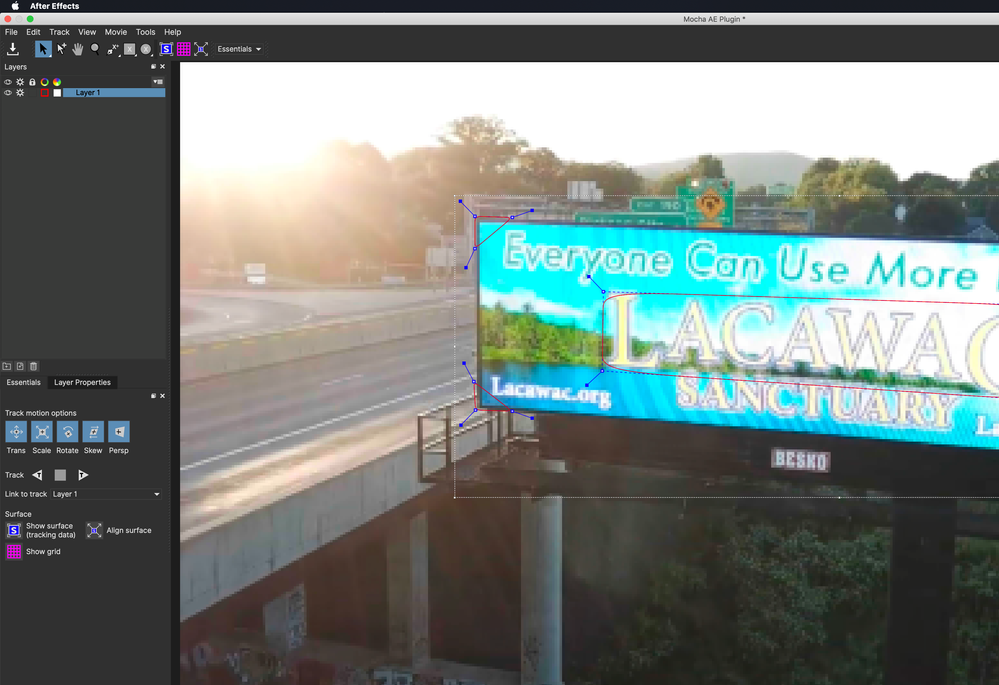The height and width of the screenshot is (685, 999).
Task: Close the Essentials panel
Action: pyautogui.click(x=162, y=396)
